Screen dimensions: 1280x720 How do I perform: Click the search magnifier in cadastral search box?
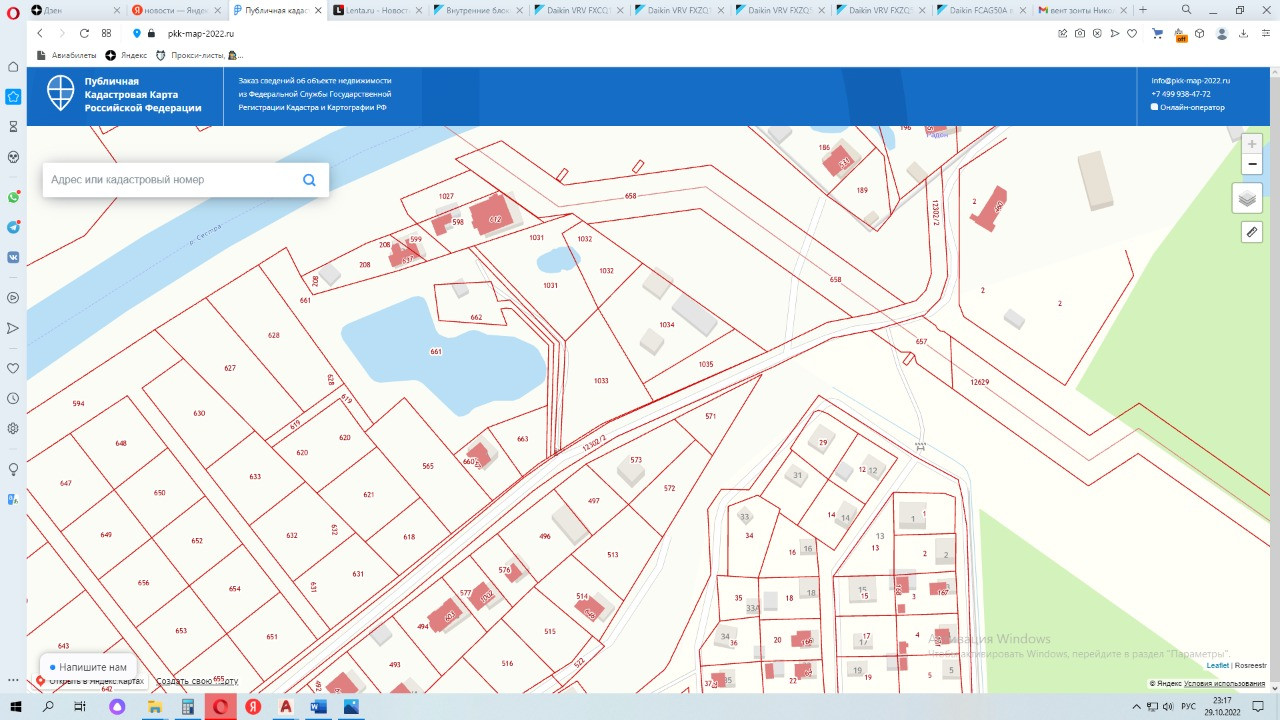[309, 180]
